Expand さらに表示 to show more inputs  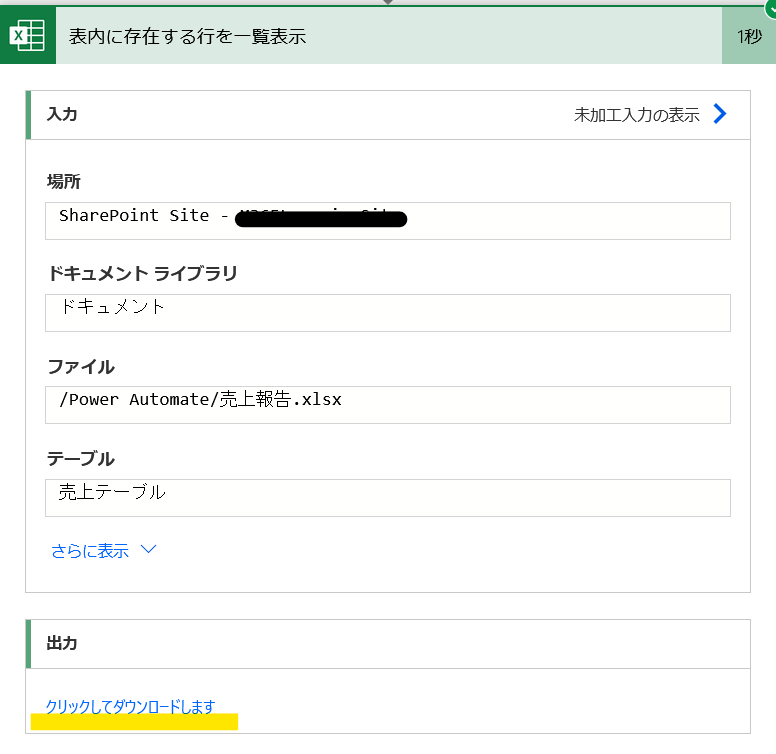(x=90, y=551)
